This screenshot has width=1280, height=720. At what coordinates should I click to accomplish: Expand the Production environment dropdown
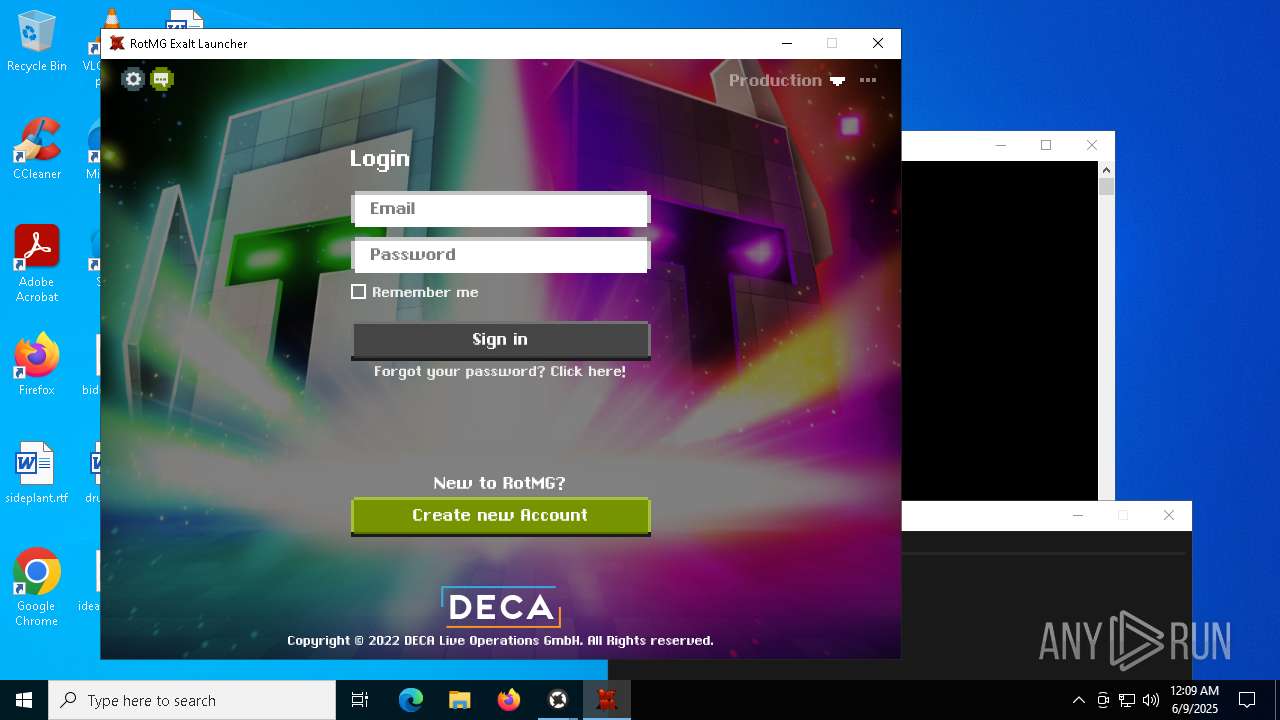coord(787,80)
